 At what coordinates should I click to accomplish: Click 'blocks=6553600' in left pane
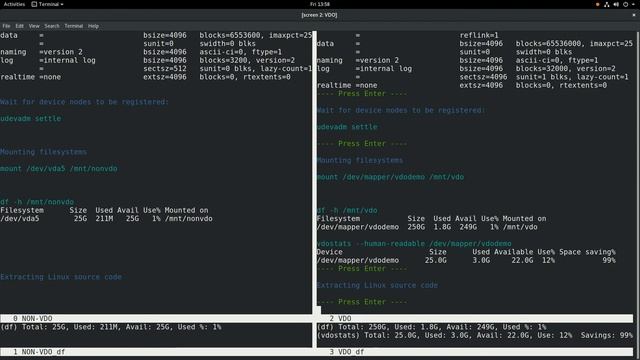tap(232, 36)
